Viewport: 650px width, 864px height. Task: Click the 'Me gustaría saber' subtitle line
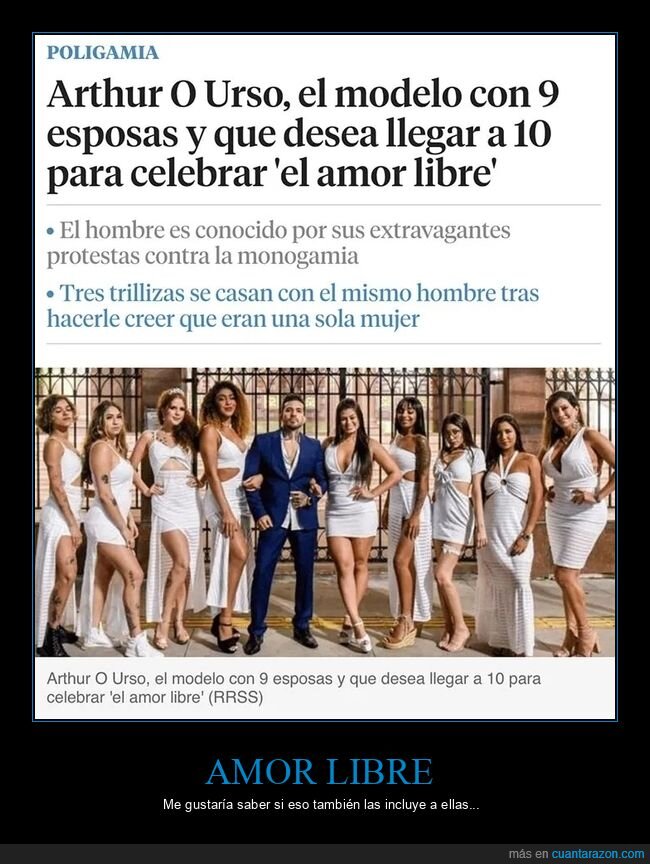point(321,804)
